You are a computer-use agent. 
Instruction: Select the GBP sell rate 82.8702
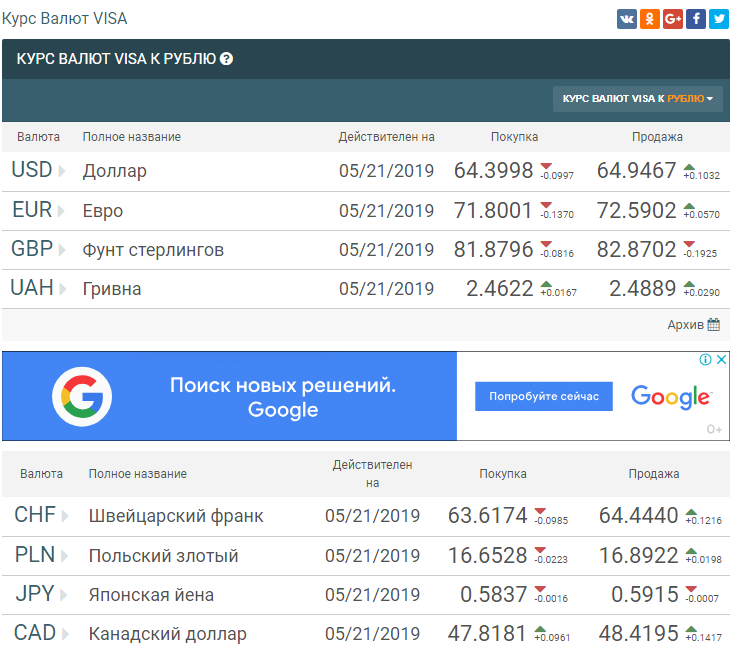636,250
